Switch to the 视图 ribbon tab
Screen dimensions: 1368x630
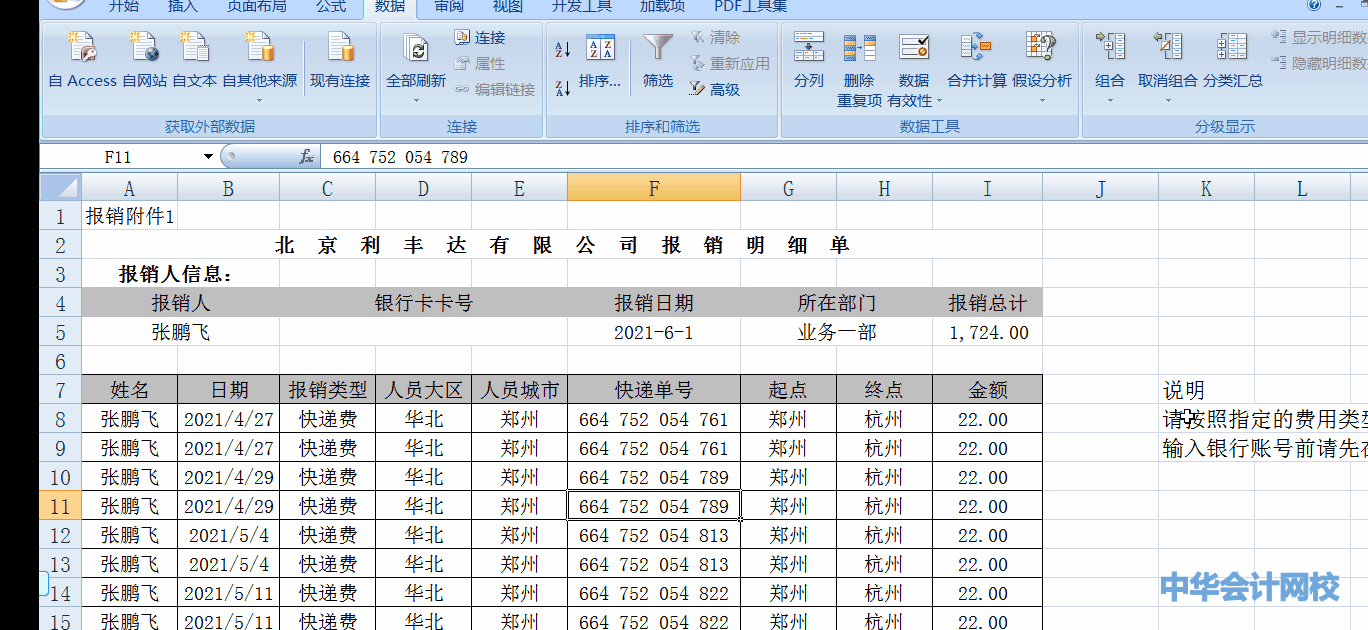pos(508,7)
